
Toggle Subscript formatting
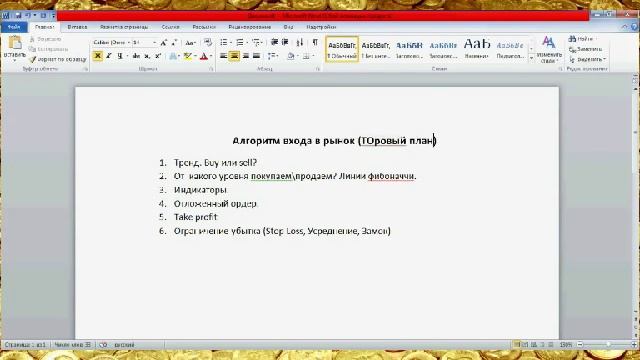pyautogui.click(x=147, y=56)
